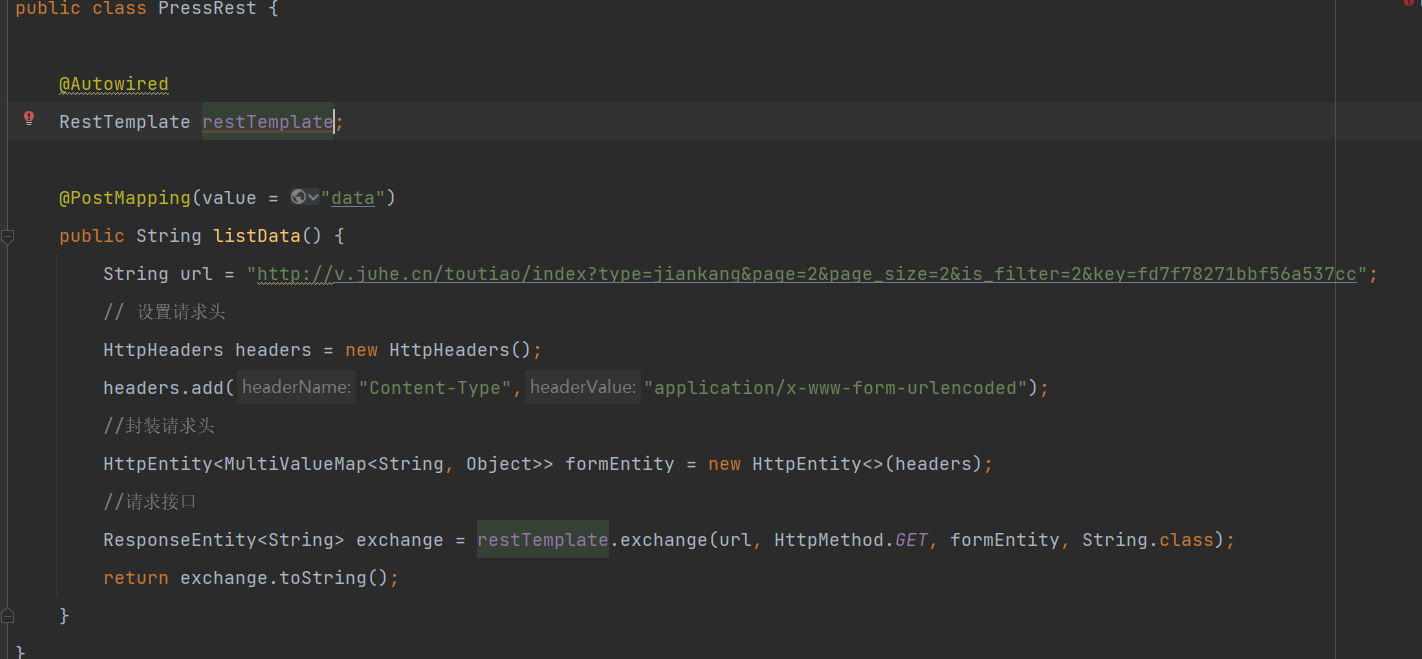
Task: Click the highlighted restTemplate field name
Action: pos(266,121)
